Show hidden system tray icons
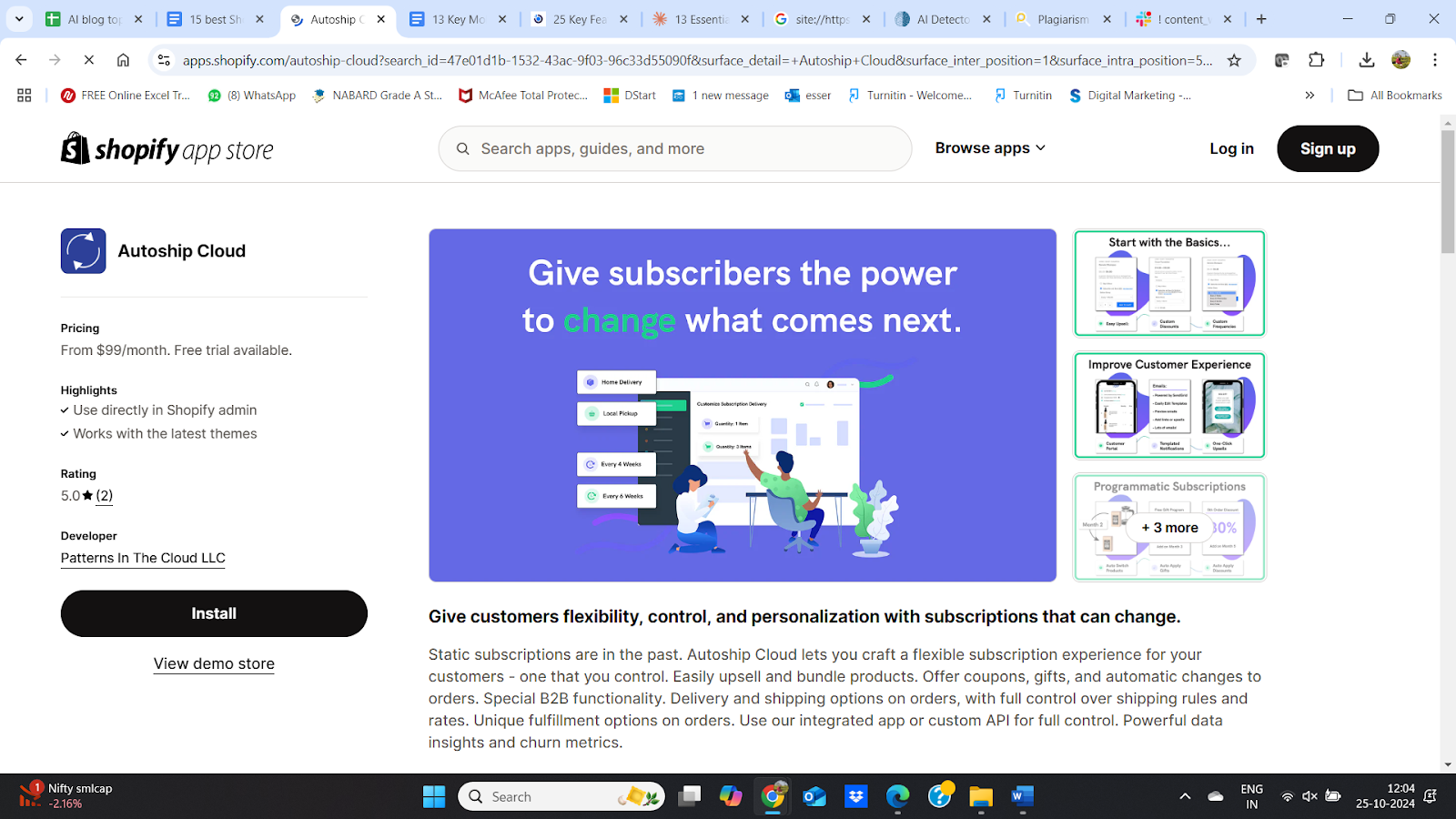Screen dimensions: 1456x819 [1185, 796]
